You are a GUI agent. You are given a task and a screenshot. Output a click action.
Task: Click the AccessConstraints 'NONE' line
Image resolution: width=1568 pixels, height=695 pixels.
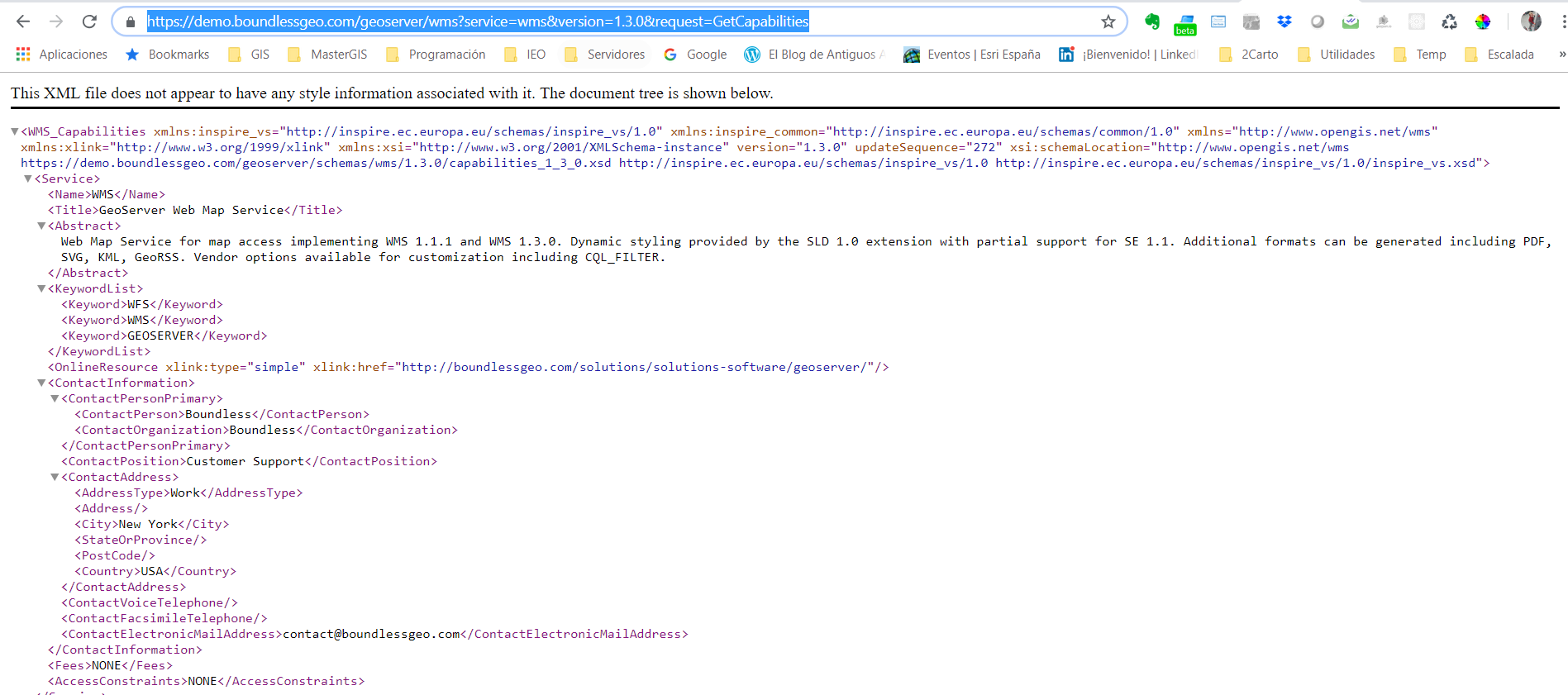pyautogui.click(x=207, y=681)
